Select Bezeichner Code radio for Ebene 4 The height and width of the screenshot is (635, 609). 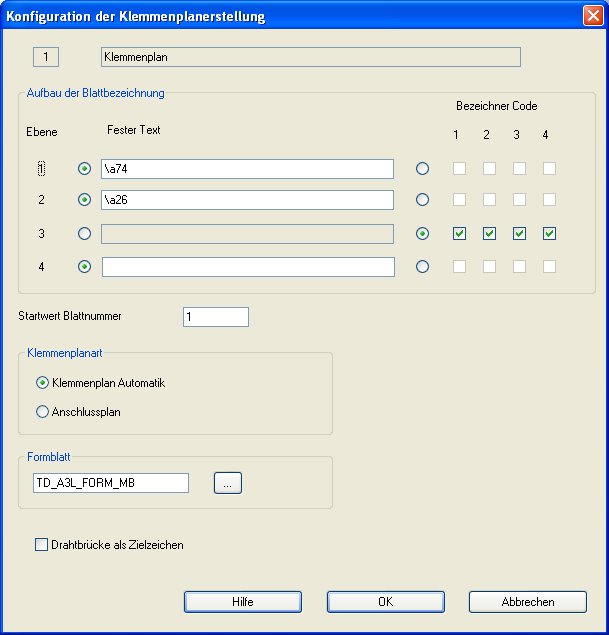pos(422,266)
